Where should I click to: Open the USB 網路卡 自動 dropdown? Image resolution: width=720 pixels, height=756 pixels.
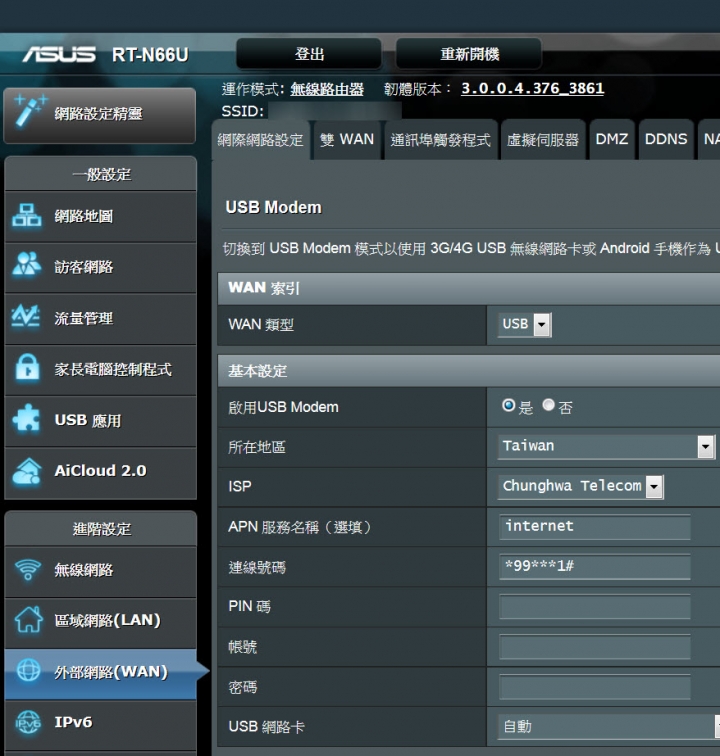(609, 726)
